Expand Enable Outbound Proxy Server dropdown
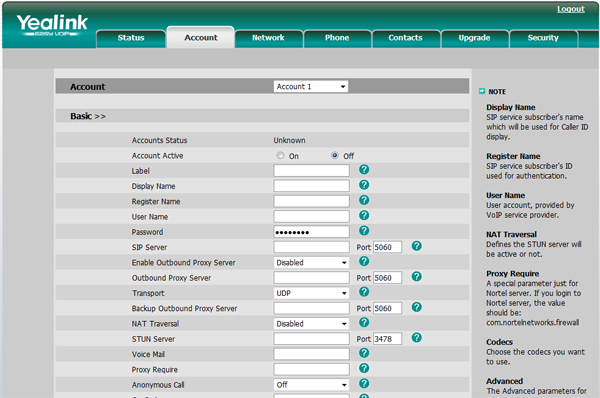This screenshot has height=398, width=600. (x=311, y=263)
